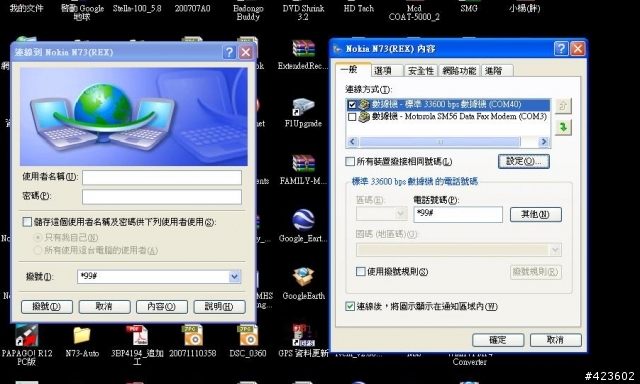Launch the PAPAGO! R12 PC版 shortcut
The width and height of the screenshot is (640, 384).
tap(27, 335)
